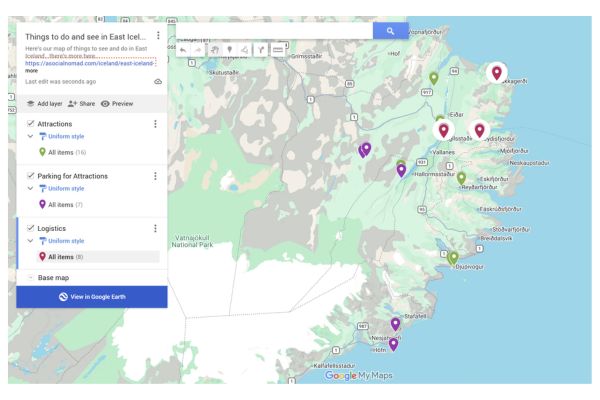
Task: Collapse the Attractions layer chevron
Action: pyautogui.click(x=30, y=136)
